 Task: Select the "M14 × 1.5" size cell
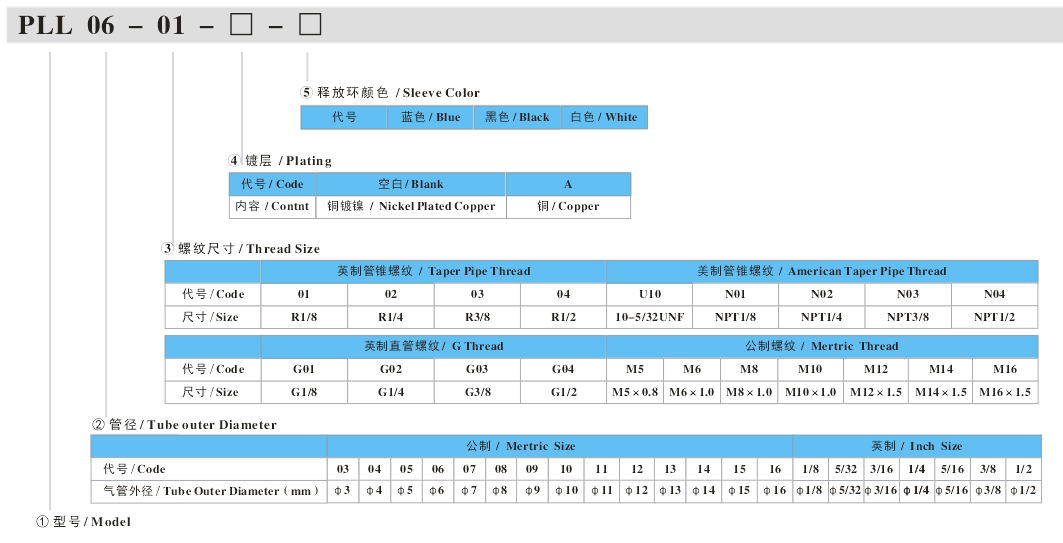(941, 393)
